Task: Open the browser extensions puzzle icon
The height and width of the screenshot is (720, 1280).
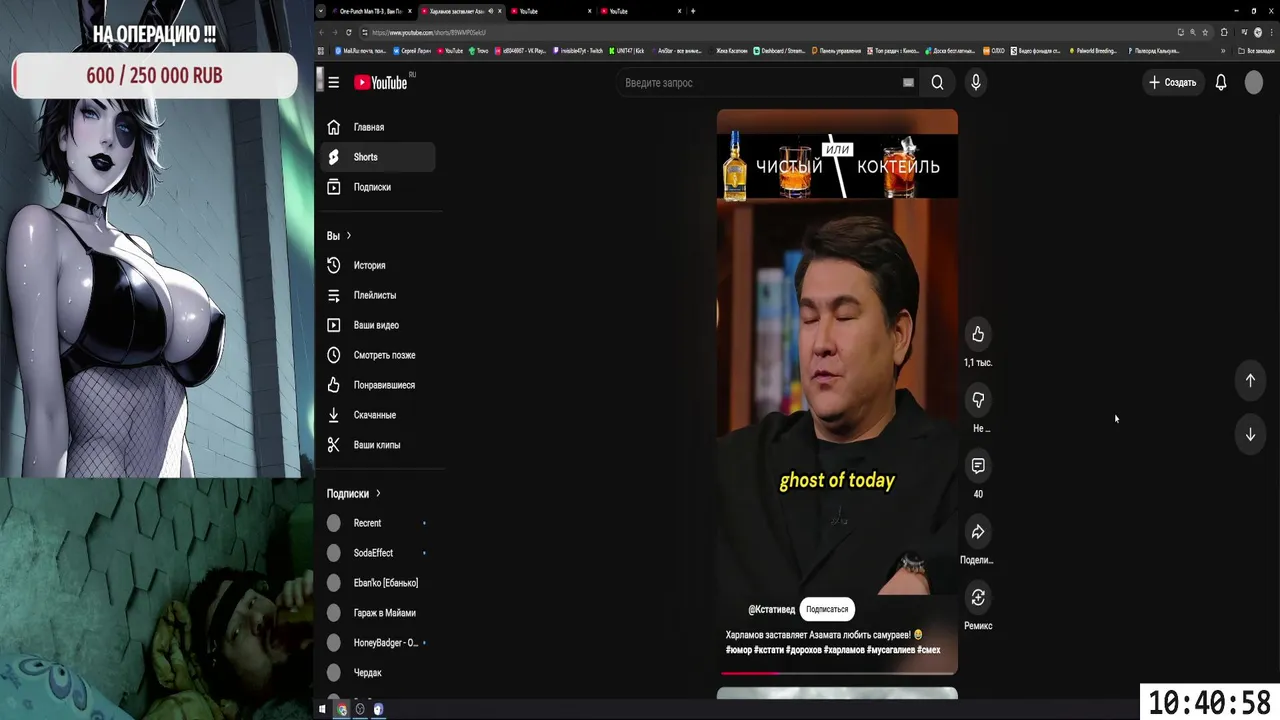Action: (x=1224, y=32)
